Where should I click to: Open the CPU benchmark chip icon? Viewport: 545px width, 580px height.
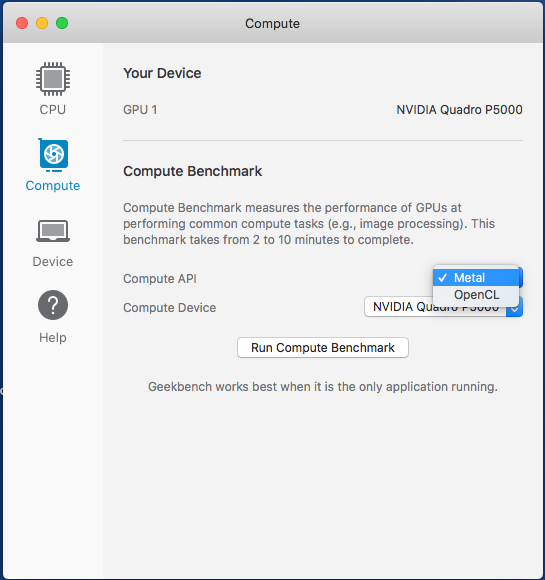[53, 79]
